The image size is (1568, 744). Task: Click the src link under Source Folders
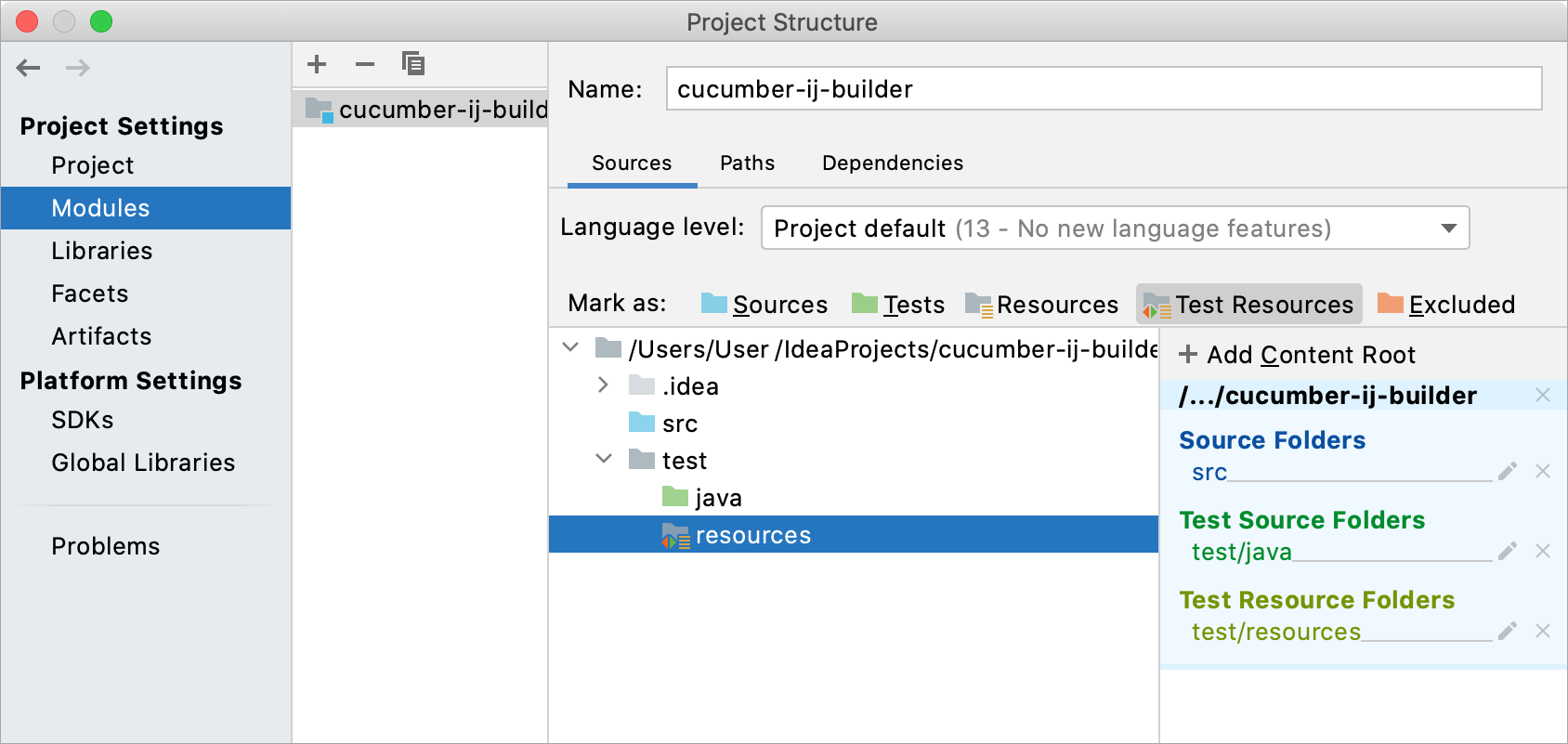(1209, 473)
